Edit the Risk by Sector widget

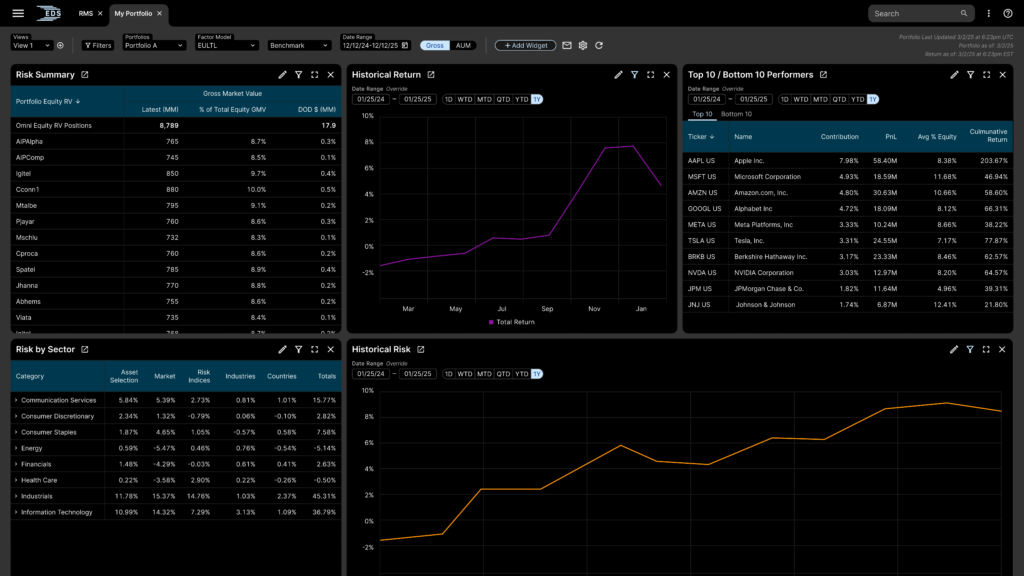[282, 350]
